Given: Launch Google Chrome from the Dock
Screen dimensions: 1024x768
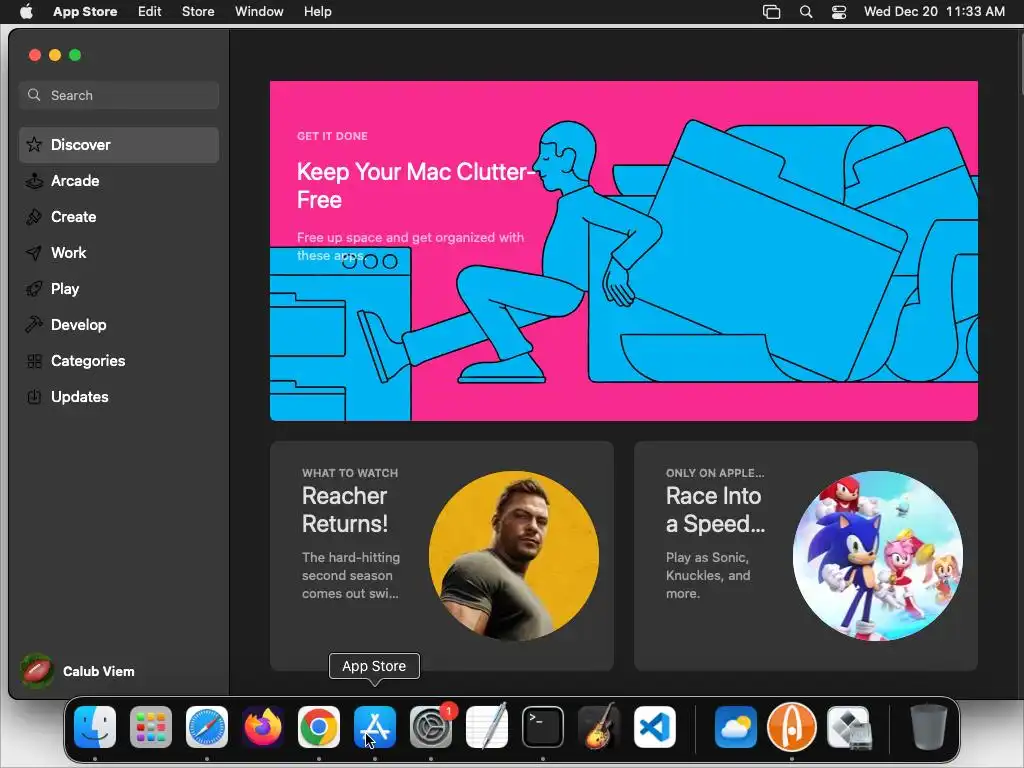Looking at the screenshot, I should (319, 727).
